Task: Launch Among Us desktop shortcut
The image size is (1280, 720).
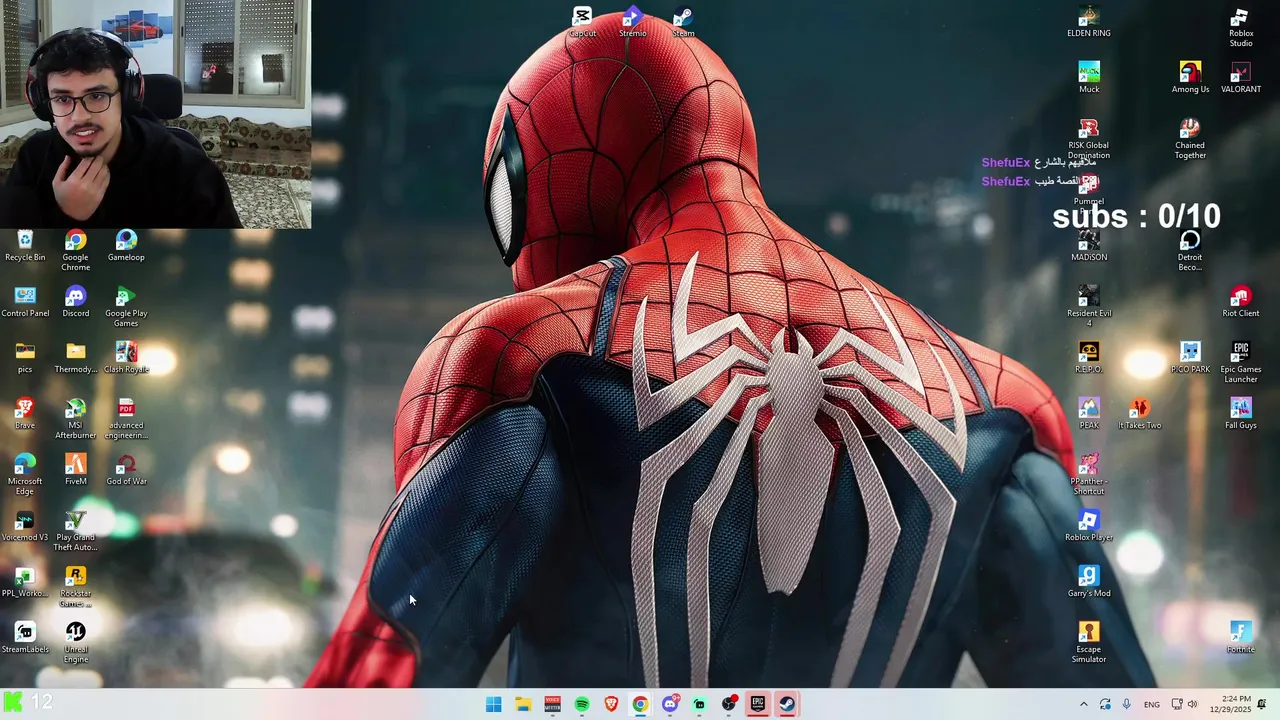Action: (x=1190, y=78)
